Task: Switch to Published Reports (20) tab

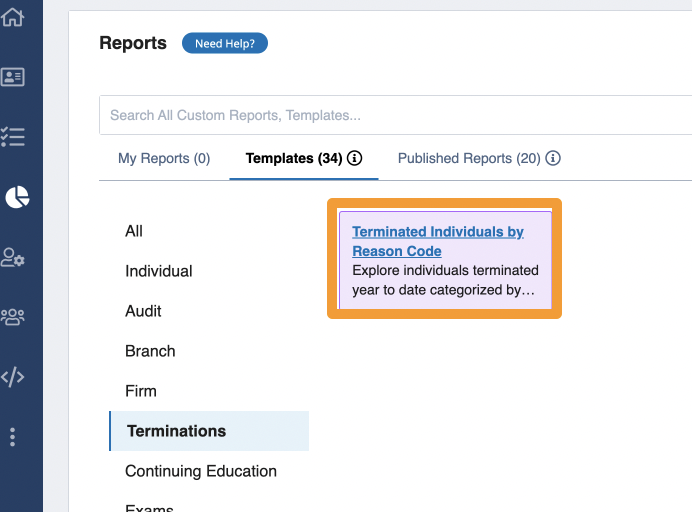Action: (469, 158)
